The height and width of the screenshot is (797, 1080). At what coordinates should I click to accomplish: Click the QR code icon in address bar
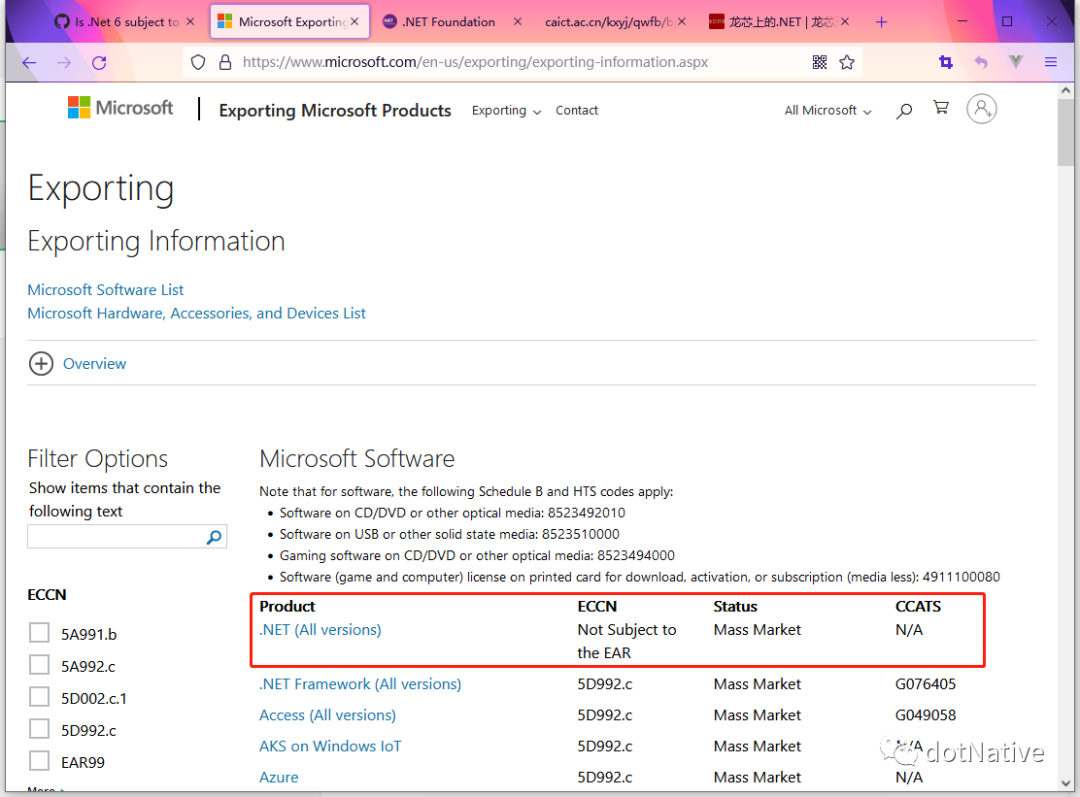click(x=820, y=63)
